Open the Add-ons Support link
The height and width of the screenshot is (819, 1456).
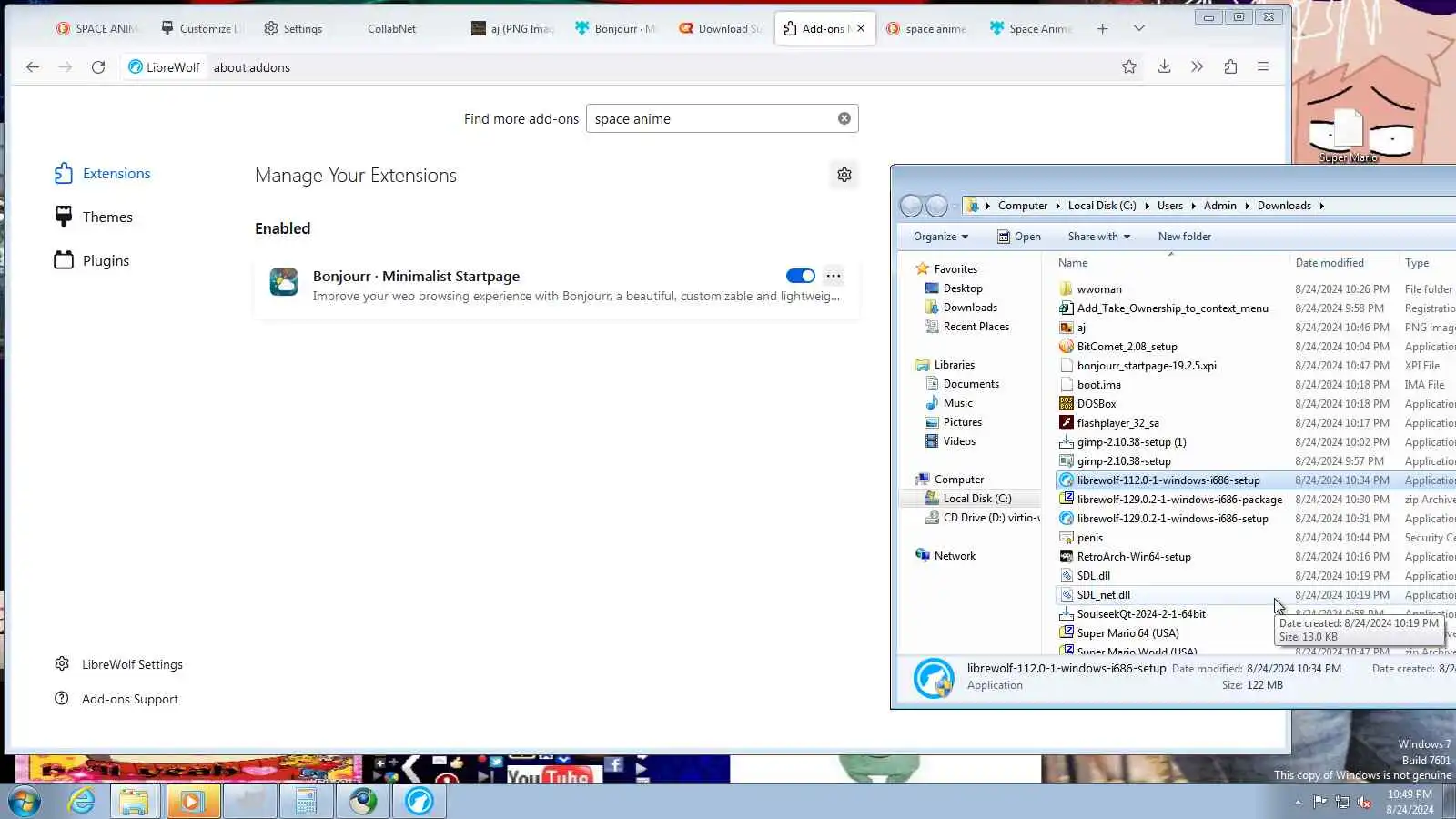116,699
